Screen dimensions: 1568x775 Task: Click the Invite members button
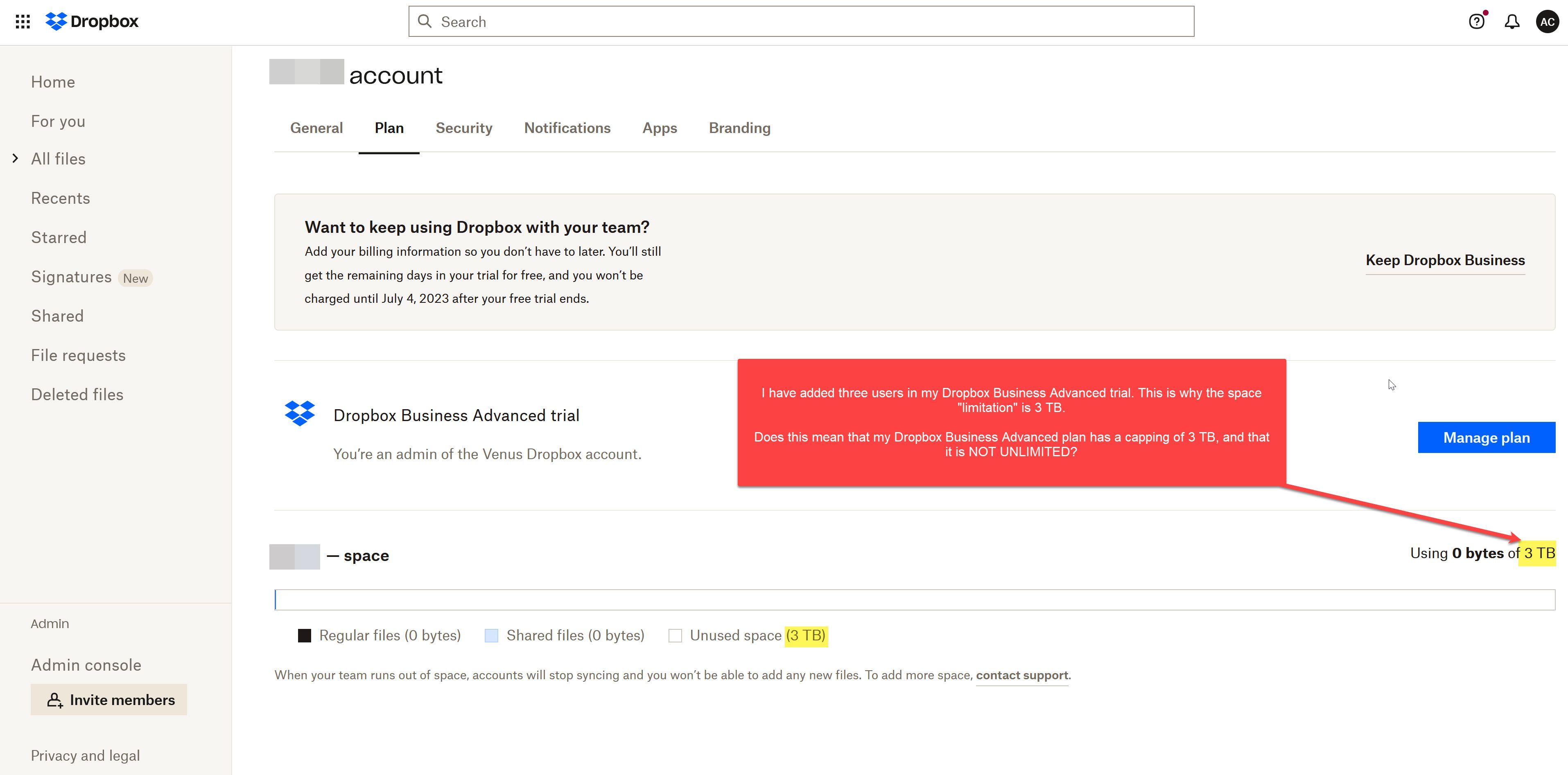pyautogui.click(x=109, y=700)
